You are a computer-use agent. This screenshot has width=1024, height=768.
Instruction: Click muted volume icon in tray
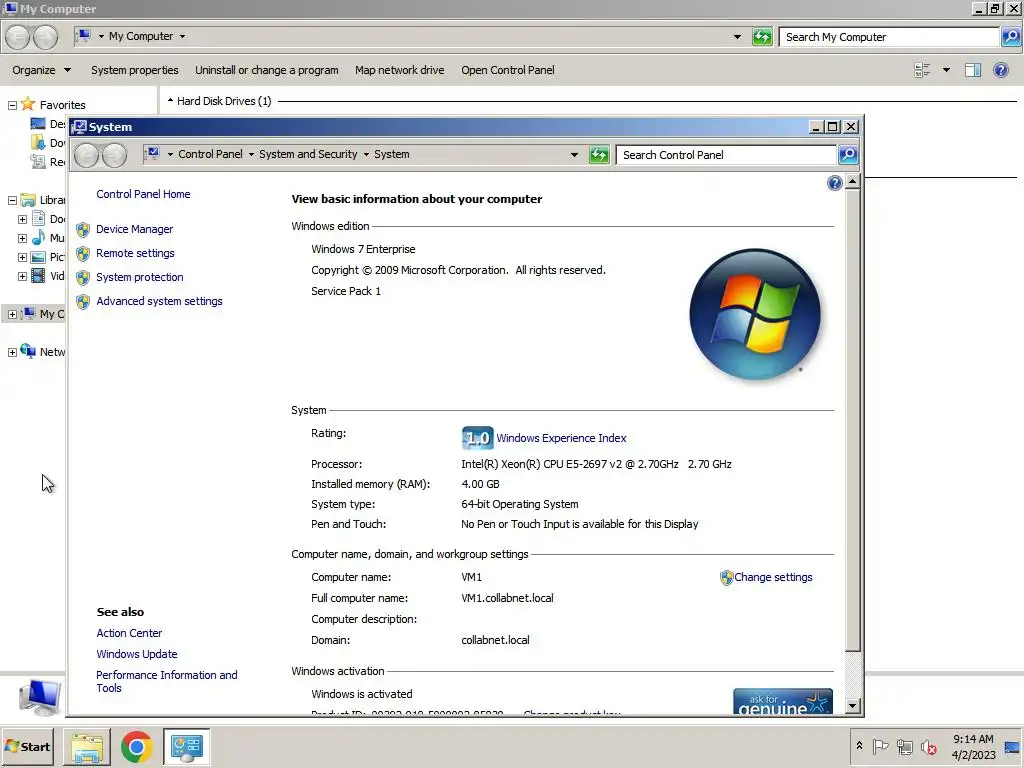[x=928, y=746]
